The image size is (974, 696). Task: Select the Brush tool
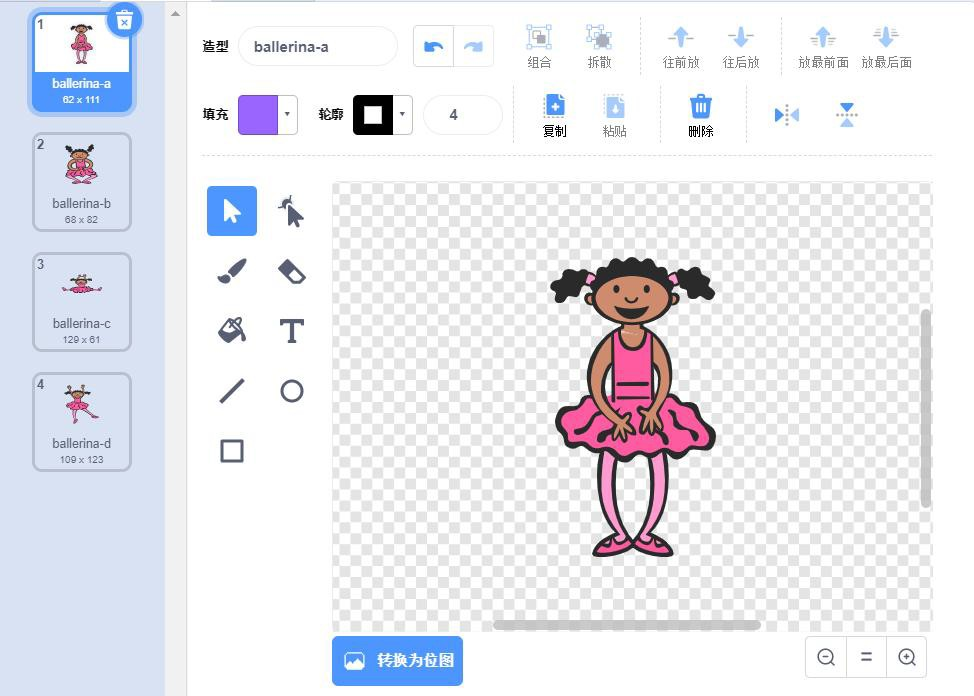[232, 271]
